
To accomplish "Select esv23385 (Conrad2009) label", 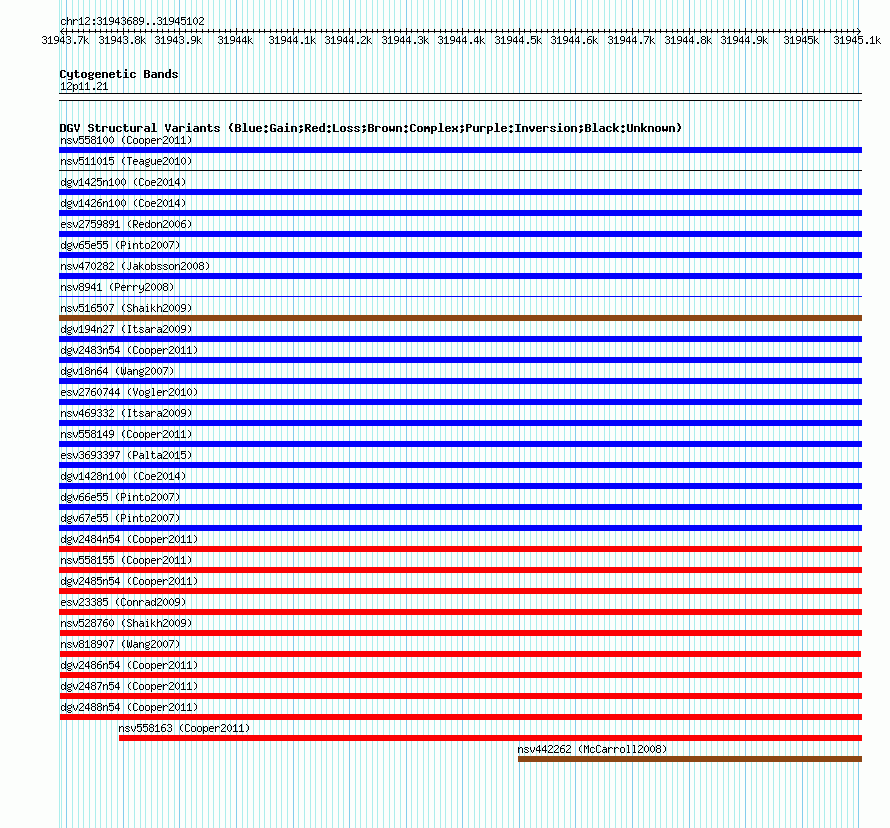I will 123,602.
